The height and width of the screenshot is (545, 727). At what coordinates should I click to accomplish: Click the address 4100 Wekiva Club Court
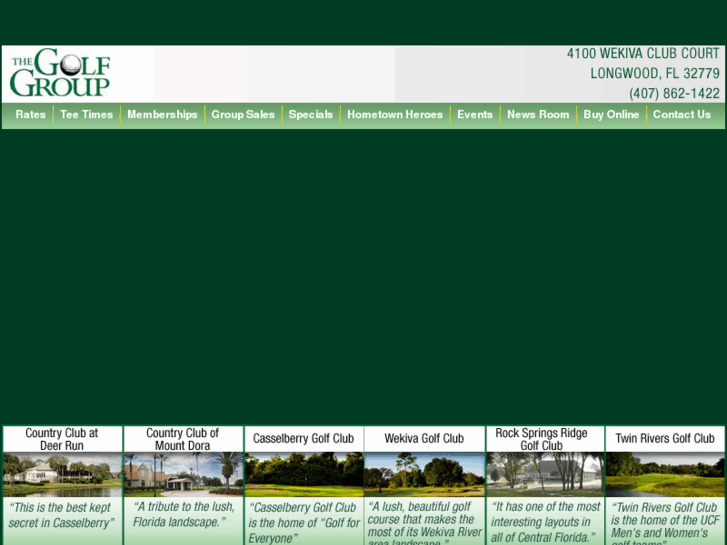(643, 53)
